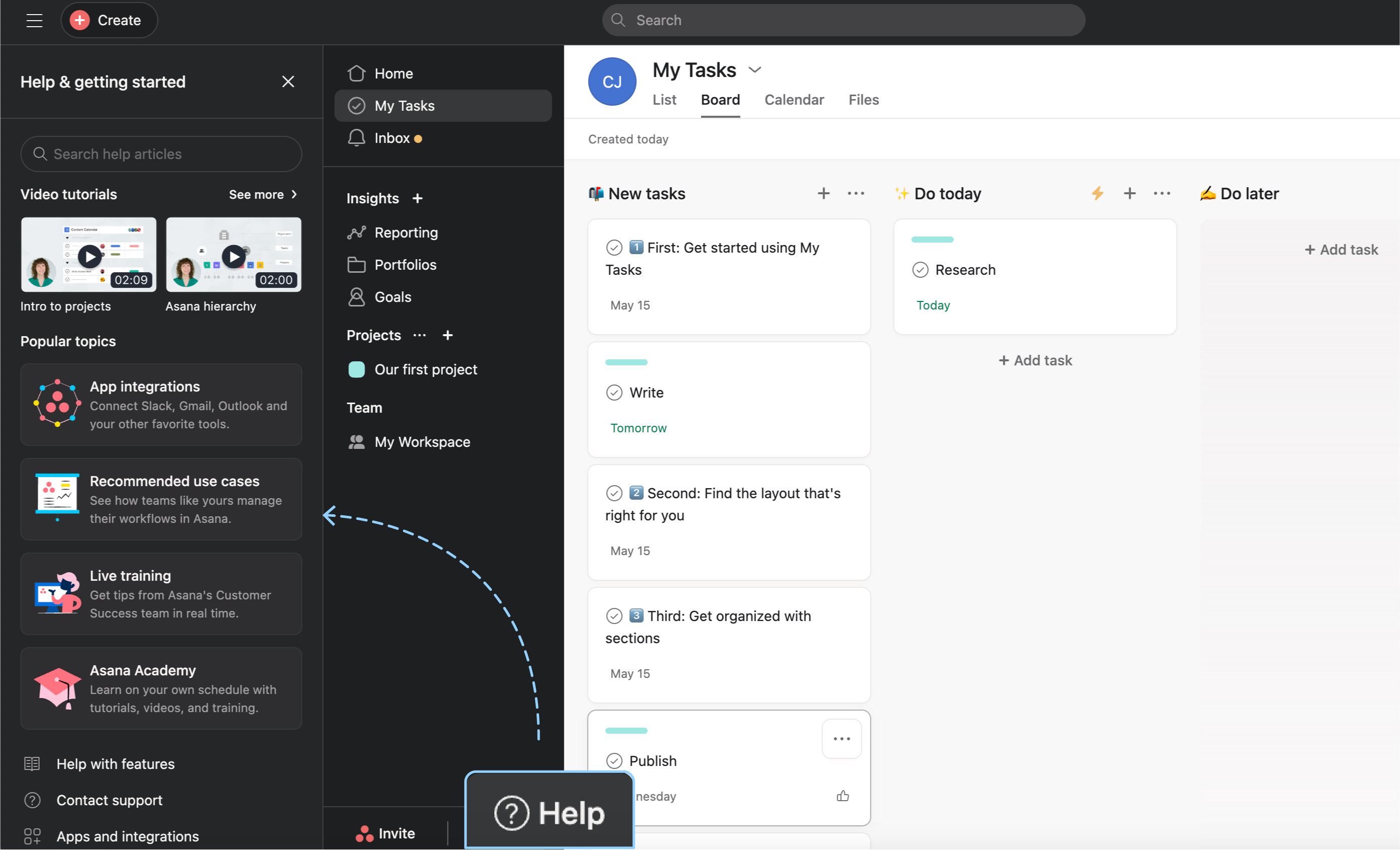Click Our first project color swatch
The width and height of the screenshot is (1400, 850).
[x=356, y=369]
